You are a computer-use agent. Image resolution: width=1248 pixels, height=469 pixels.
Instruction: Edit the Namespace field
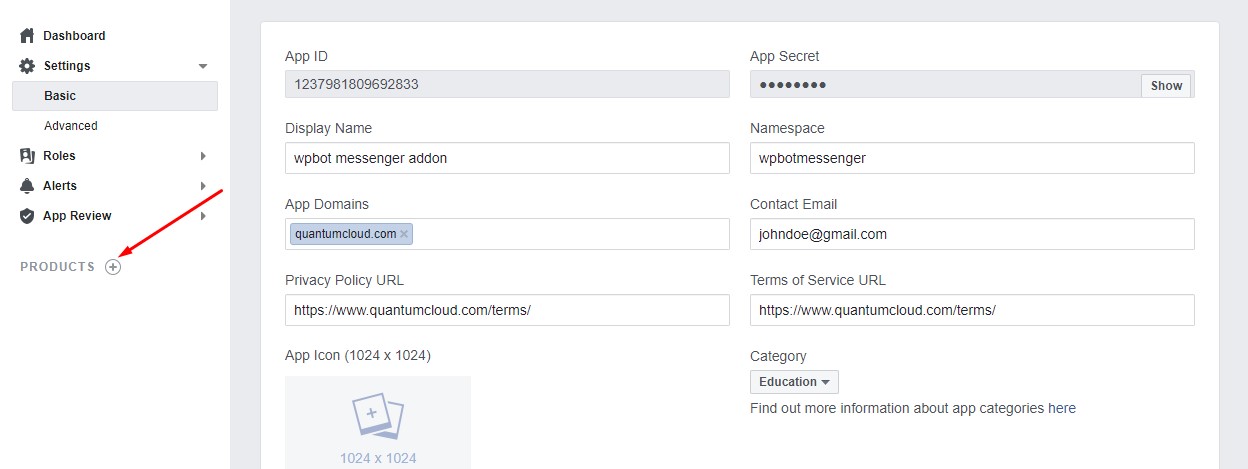(972, 158)
